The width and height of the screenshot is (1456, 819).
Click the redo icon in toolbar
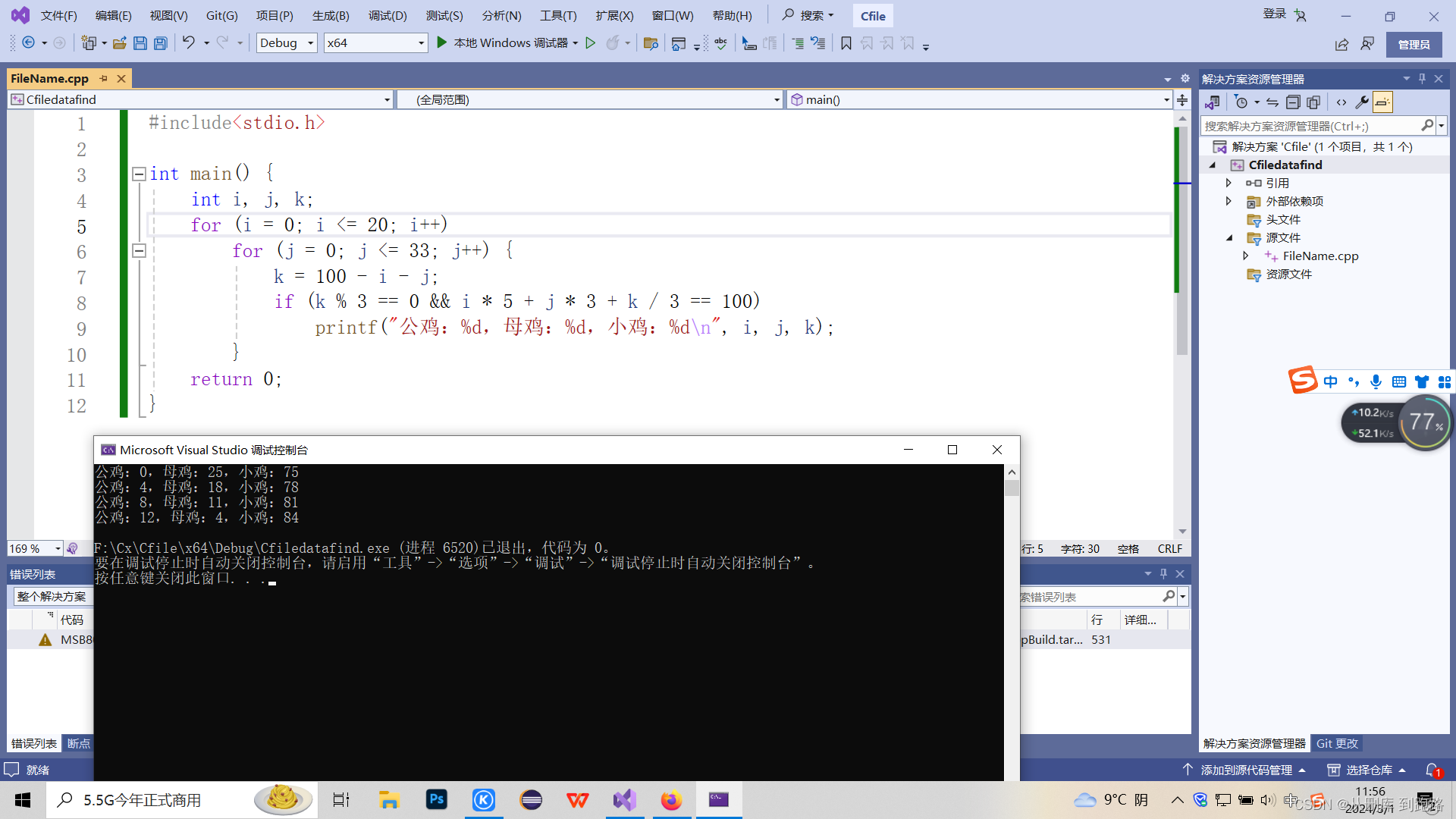click(x=222, y=42)
